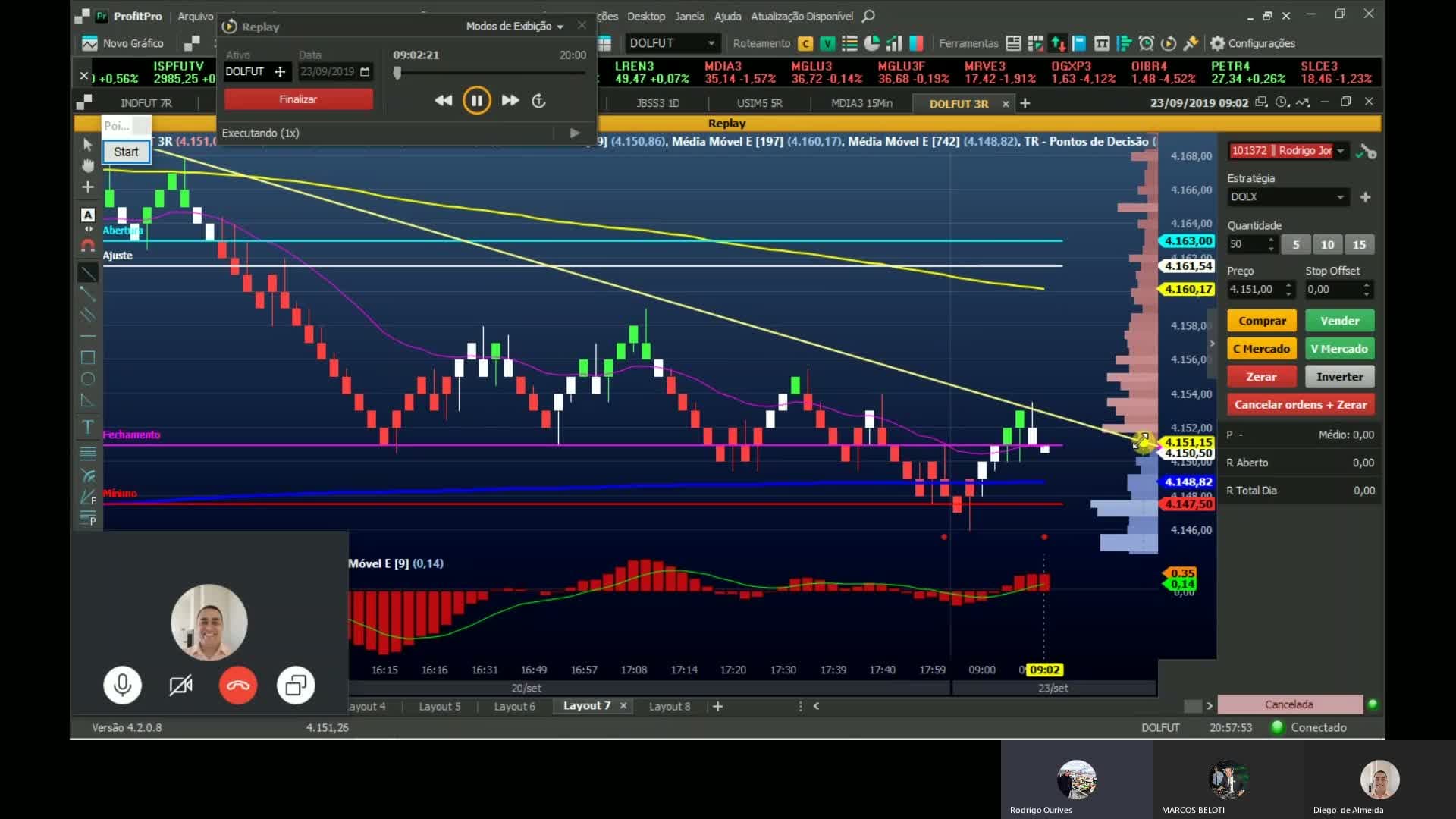The height and width of the screenshot is (819, 1456).
Task: Set quantity preset to 15
Action: [1359, 244]
